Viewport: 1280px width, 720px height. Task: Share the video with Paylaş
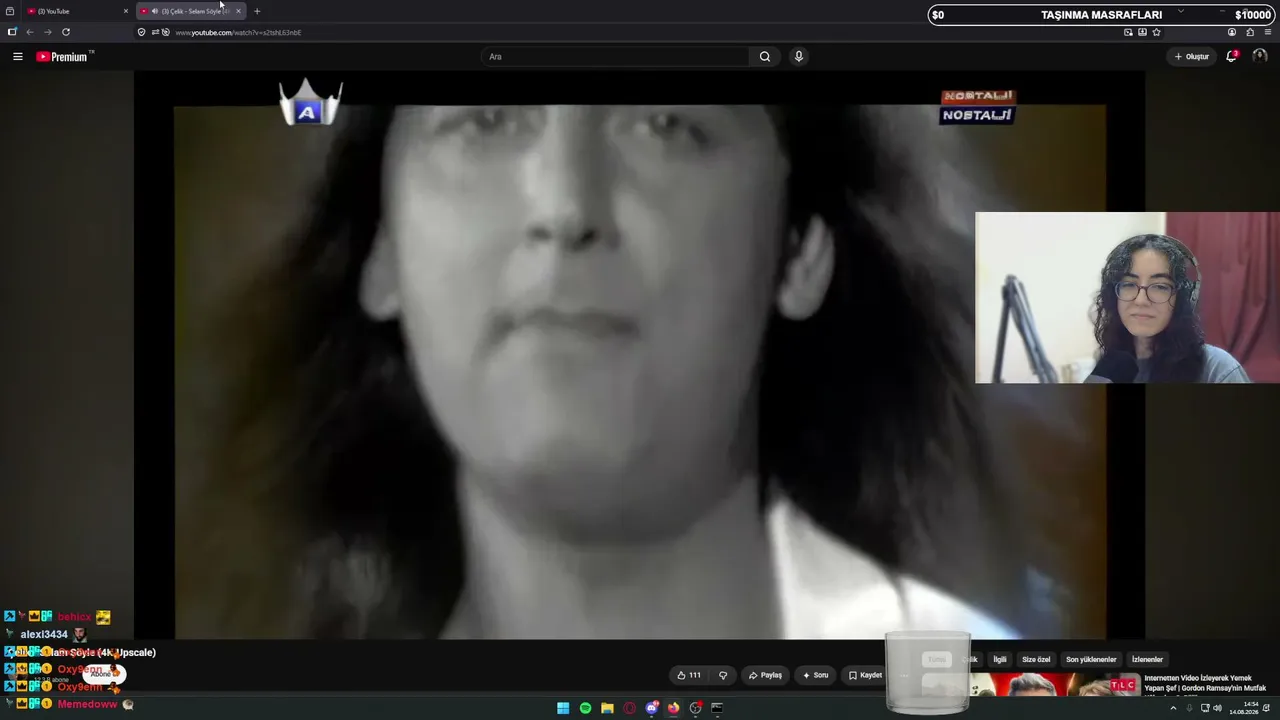click(x=765, y=675)
